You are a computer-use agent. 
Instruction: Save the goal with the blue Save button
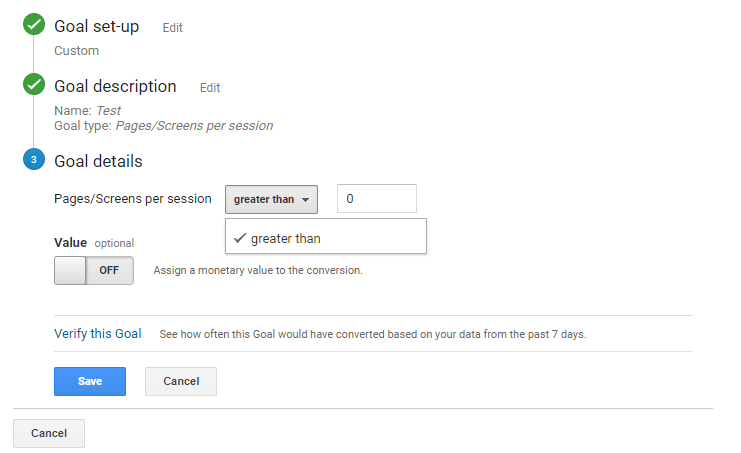click(90, 381)
